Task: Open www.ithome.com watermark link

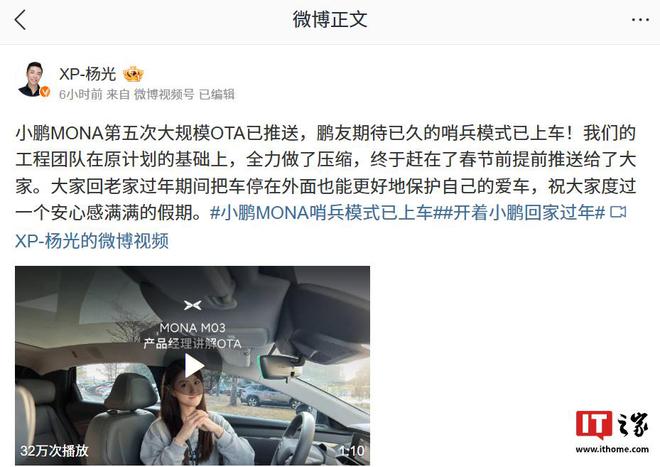Action: tap(612, 449)
